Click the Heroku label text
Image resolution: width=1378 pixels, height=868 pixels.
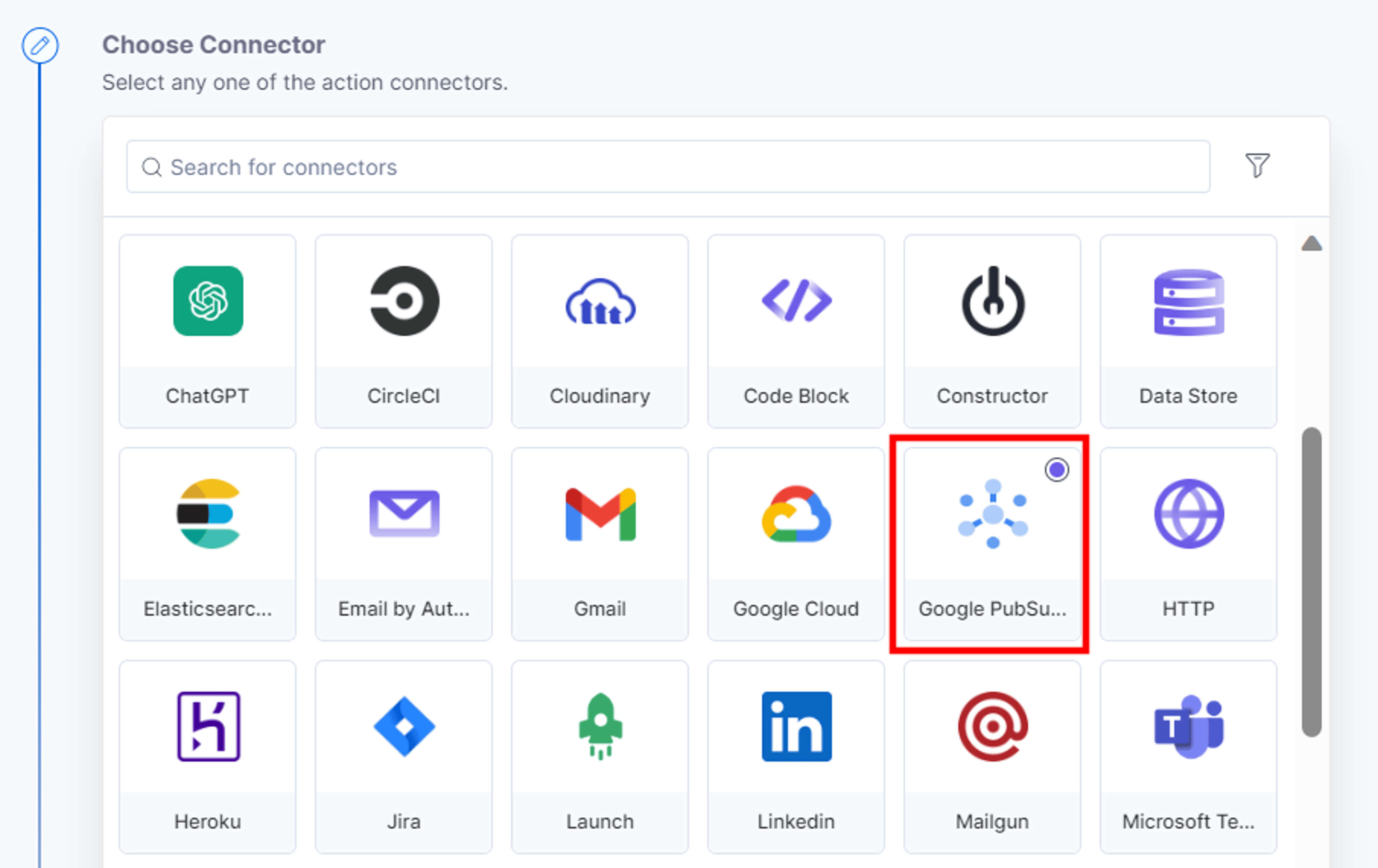coord(208,821)
